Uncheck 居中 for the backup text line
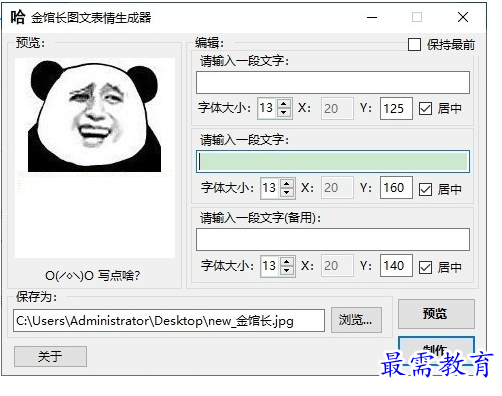 click(425, 267)
